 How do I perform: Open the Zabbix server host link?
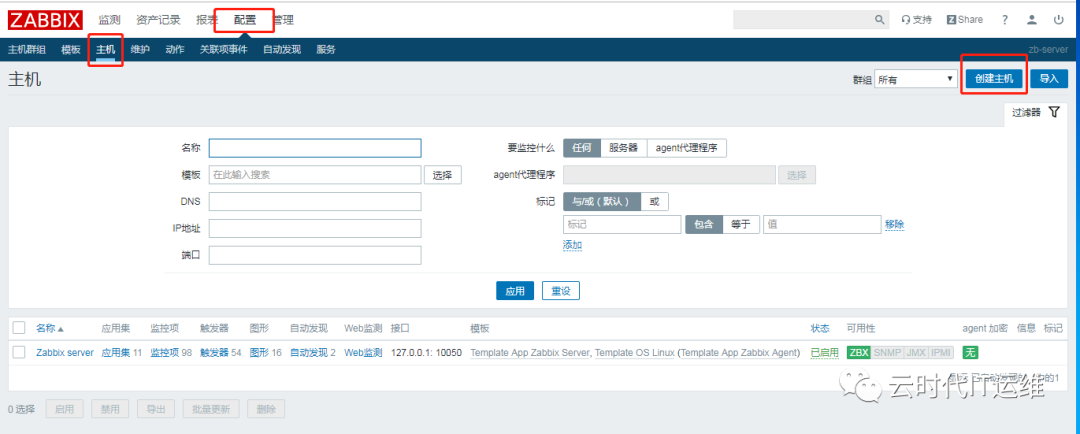pos(65,353)
